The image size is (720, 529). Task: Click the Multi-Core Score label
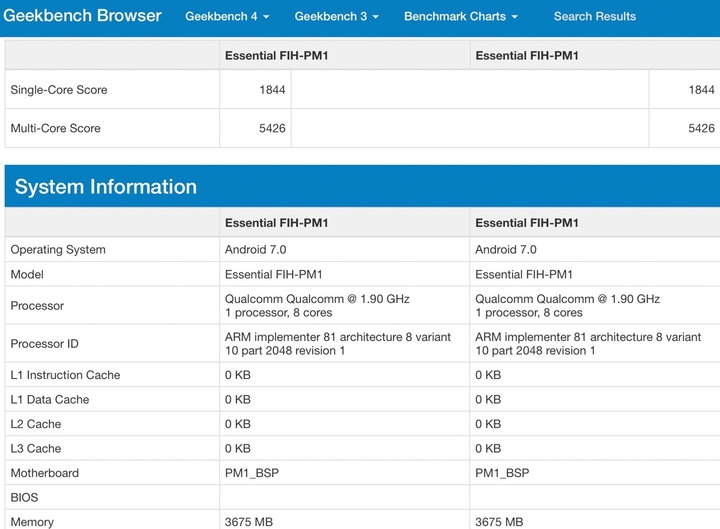(56, 128)
